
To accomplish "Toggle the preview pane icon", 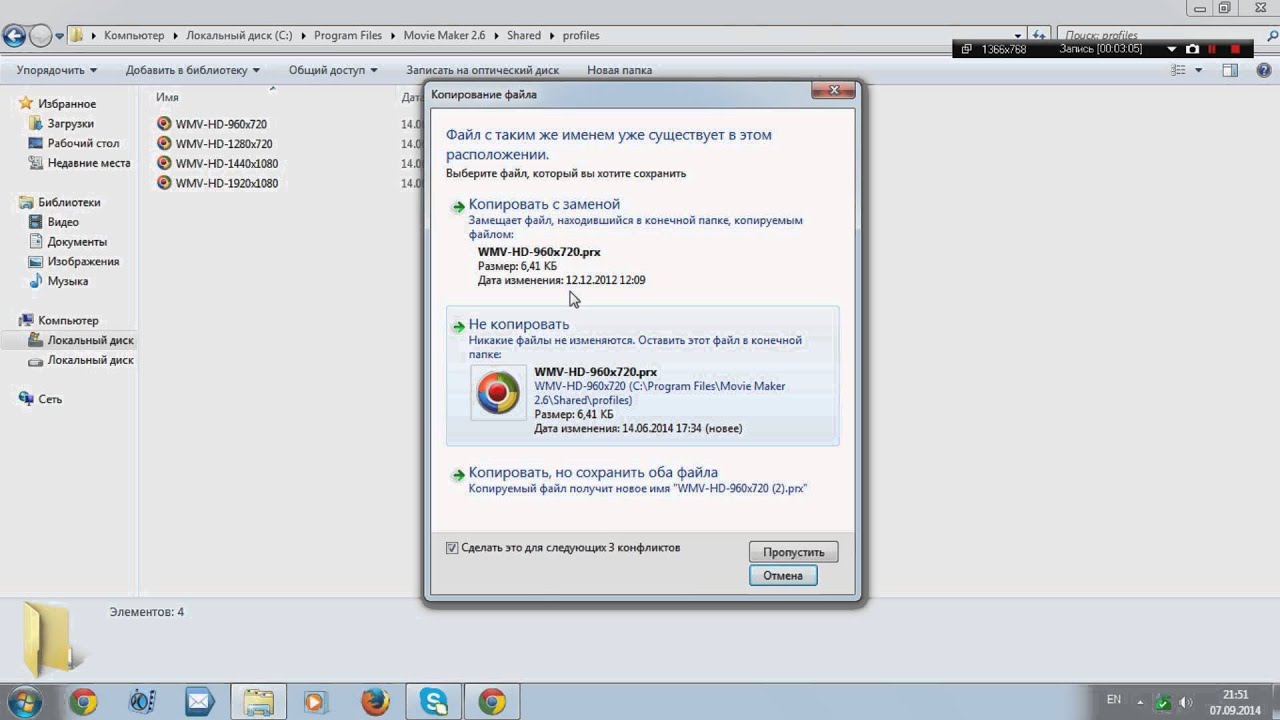I will click(1230, 70).
